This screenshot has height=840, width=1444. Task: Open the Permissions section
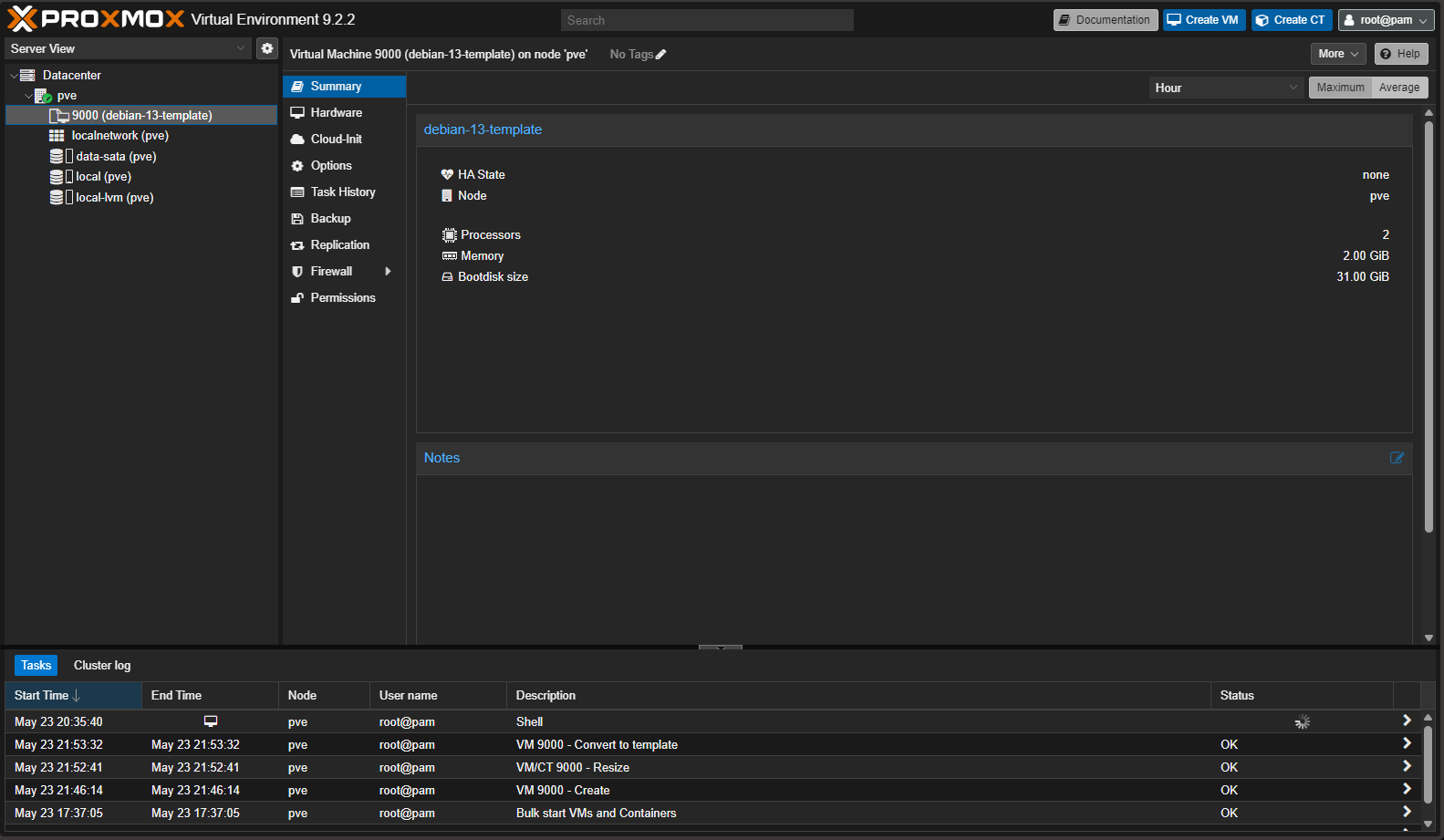click(x=345, y=298)
